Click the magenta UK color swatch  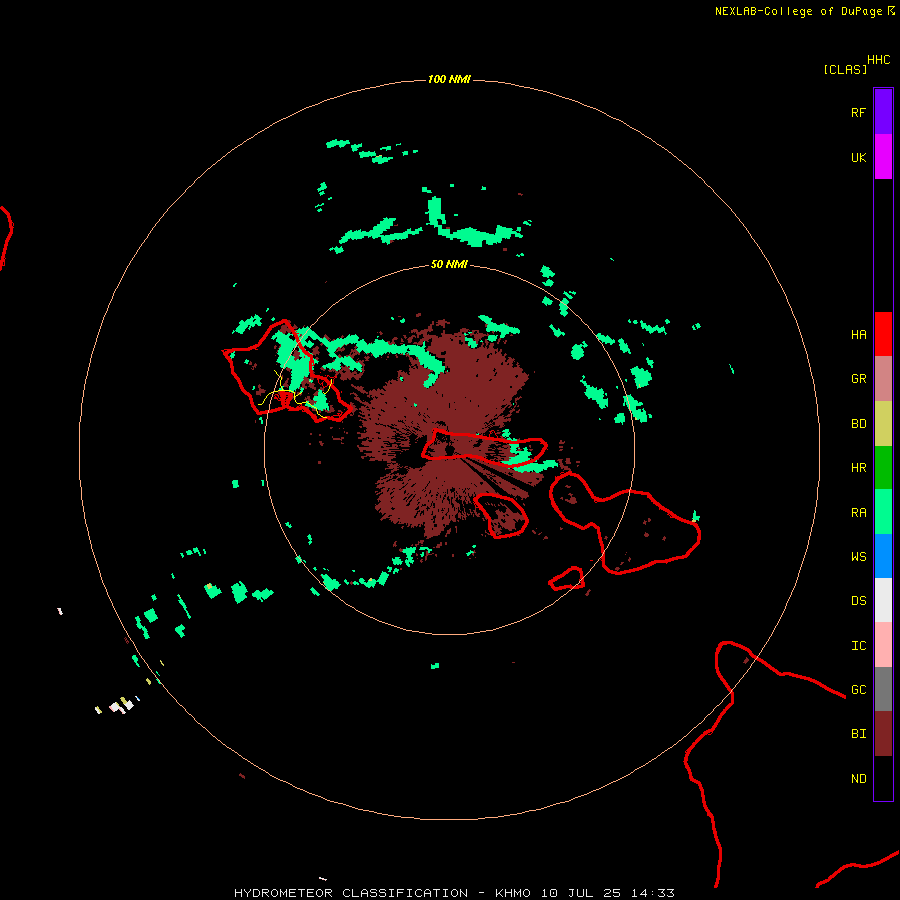pyautogui.click(x=883, y=157)
